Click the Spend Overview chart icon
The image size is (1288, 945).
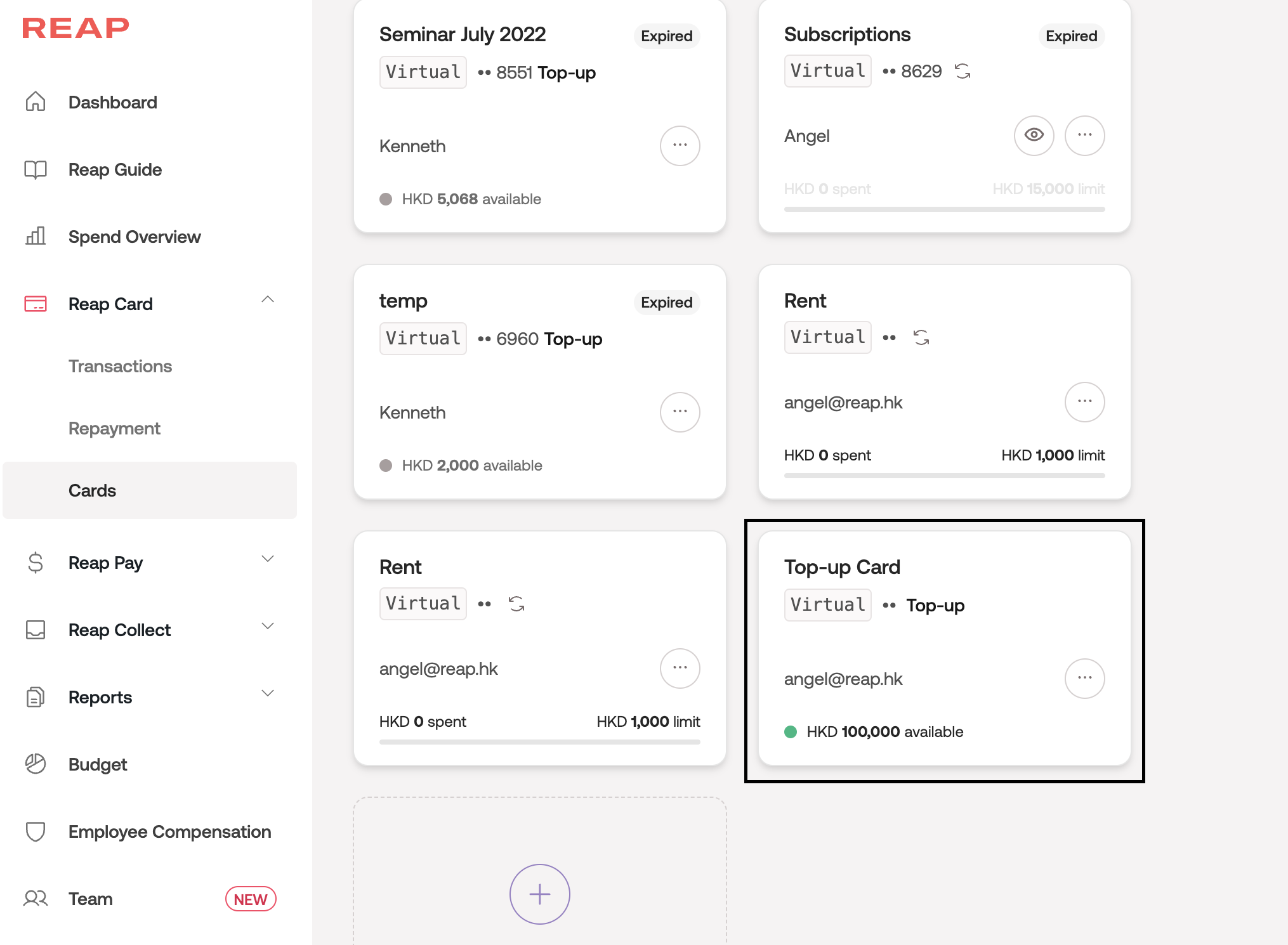36,237
